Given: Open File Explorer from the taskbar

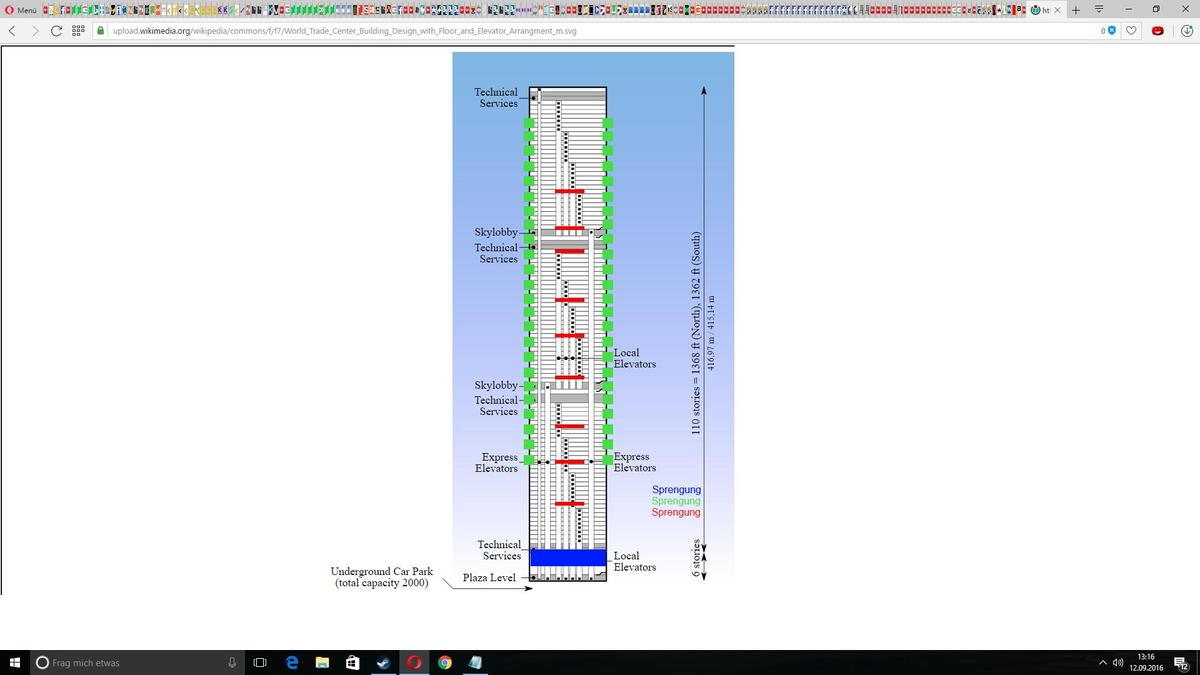Looking at the screenshot, I should click(322, 663).
